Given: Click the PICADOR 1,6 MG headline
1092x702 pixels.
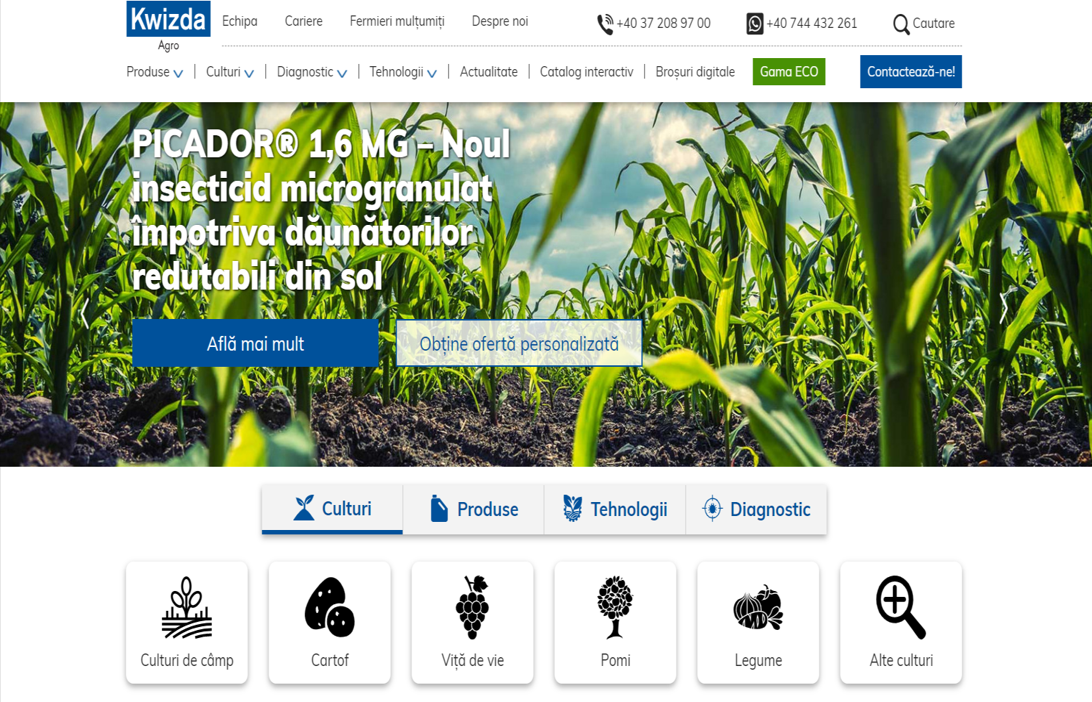Looking at the screenshot, I should [x=321, y=210].
